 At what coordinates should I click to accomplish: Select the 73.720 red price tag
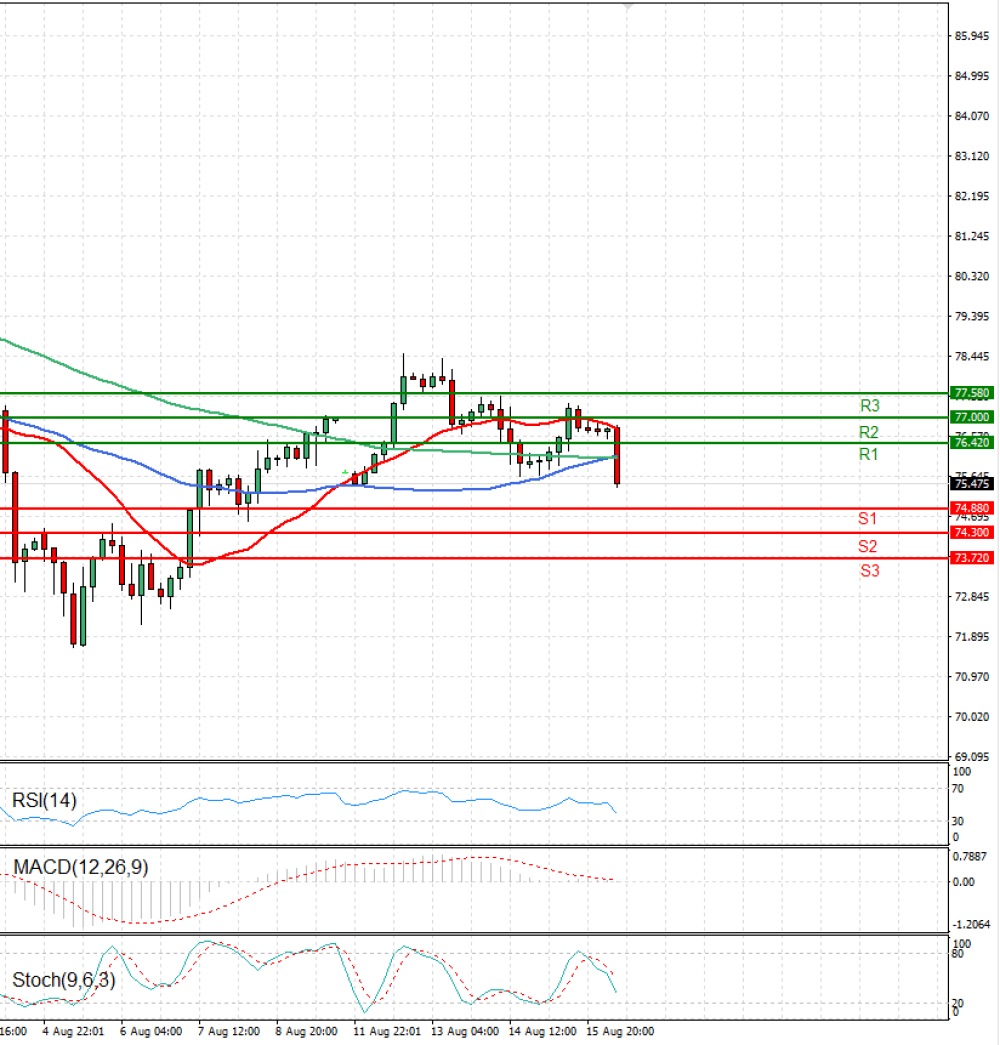(971, 557)
